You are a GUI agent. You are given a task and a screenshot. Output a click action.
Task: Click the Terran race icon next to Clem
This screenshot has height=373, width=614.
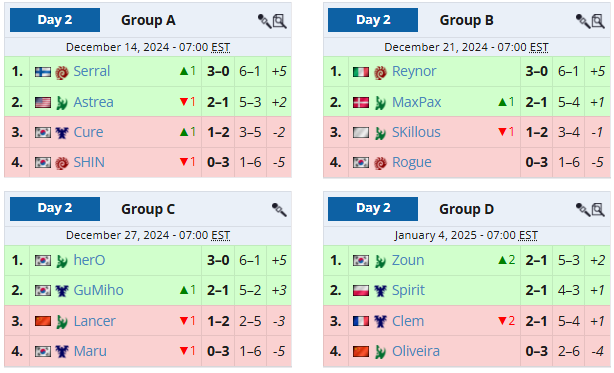pos(380,322)
